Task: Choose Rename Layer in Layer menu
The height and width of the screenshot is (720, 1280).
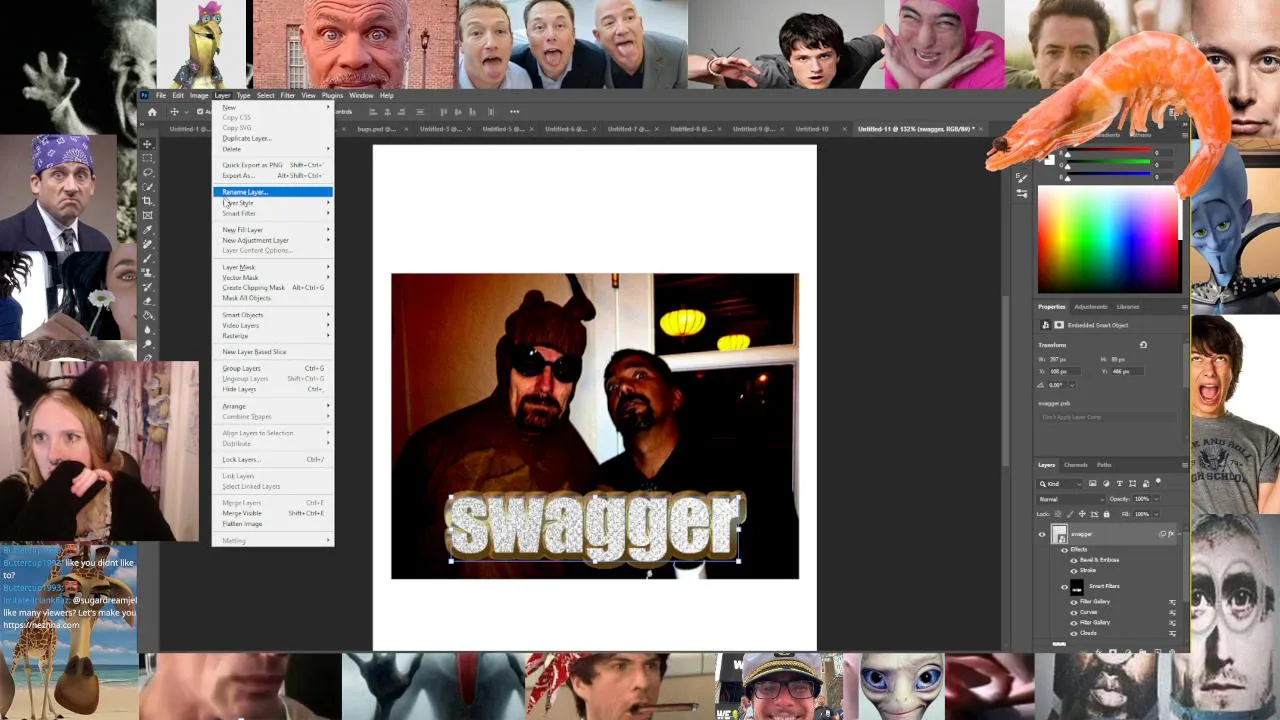Action: tap(272, 192)
